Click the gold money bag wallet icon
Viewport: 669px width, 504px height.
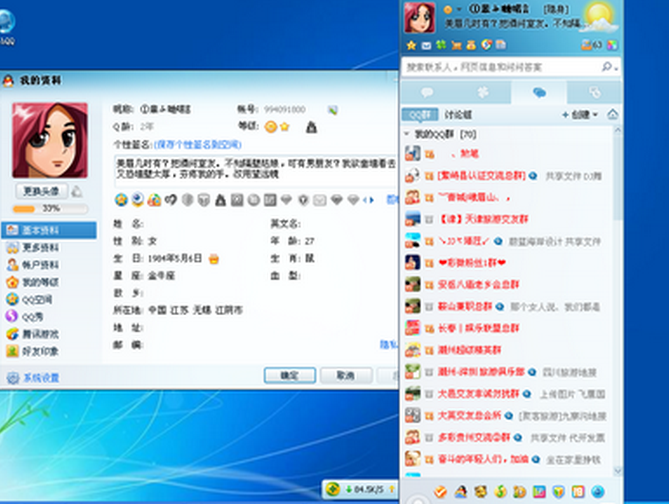pos(471,45)
